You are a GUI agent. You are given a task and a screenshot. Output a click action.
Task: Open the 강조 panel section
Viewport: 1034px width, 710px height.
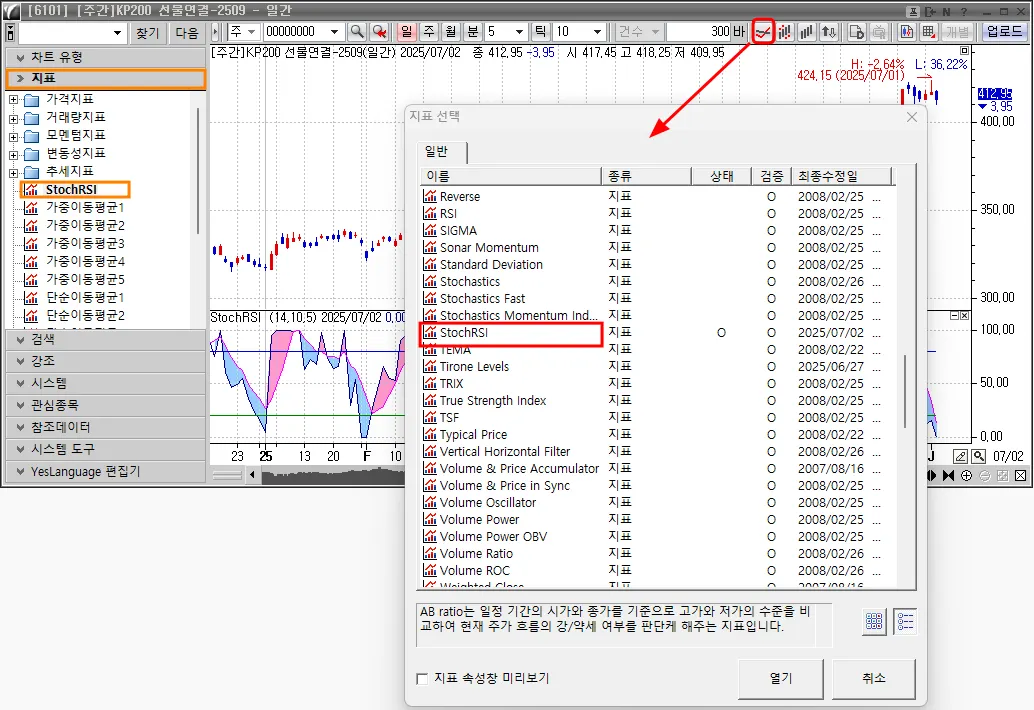point(106,361)
